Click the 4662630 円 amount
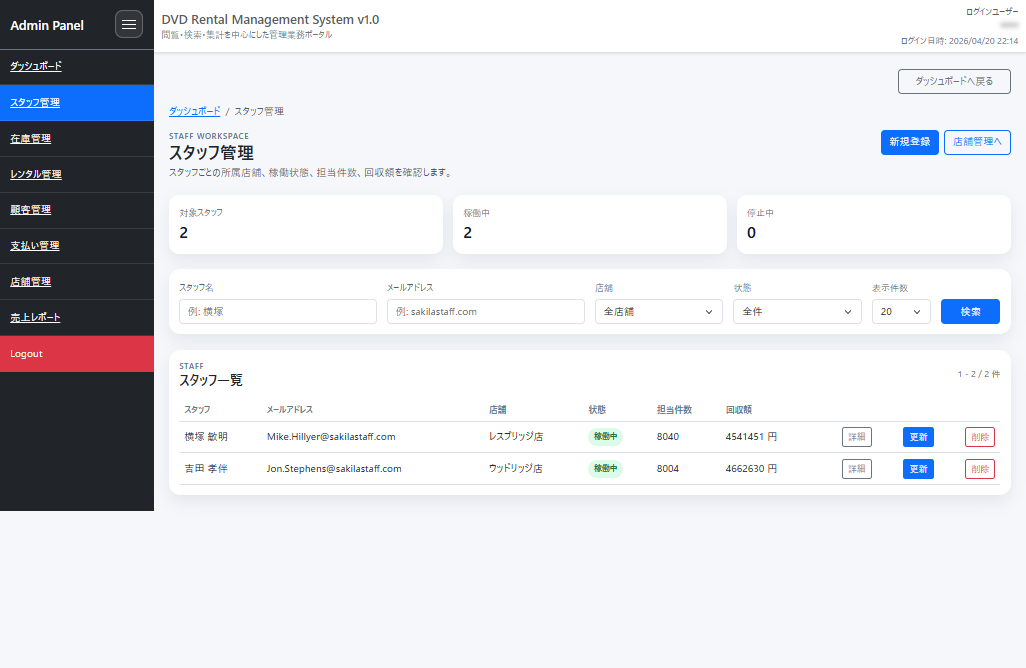Viewport: 1026px width, 668px height. pos(751,468)
